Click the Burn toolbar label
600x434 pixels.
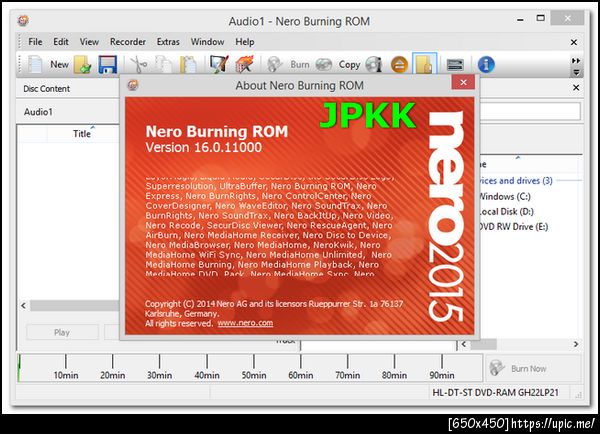300,65
